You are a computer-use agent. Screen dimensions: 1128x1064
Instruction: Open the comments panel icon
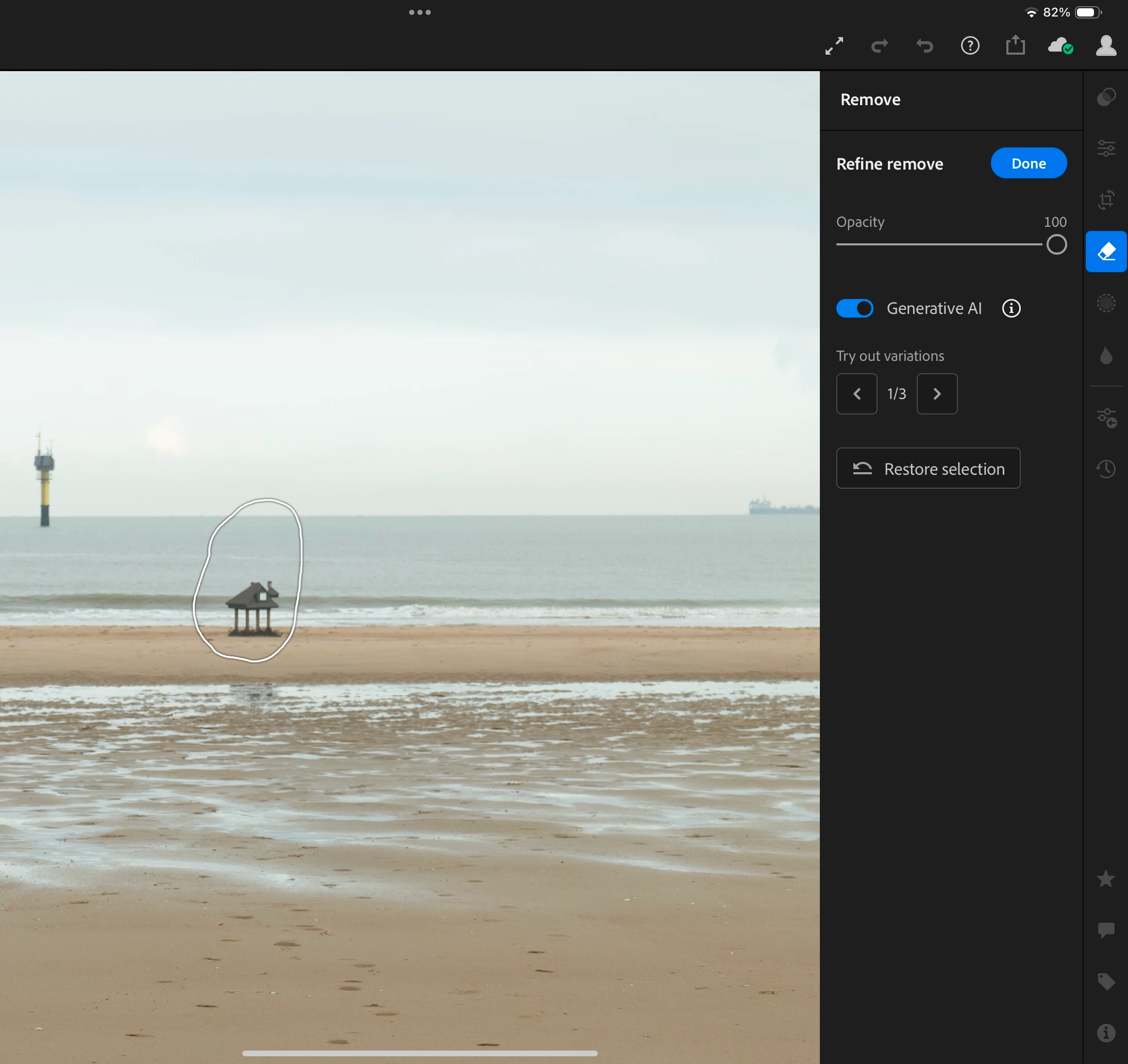pyautogui.click(x=1106, y=930)
